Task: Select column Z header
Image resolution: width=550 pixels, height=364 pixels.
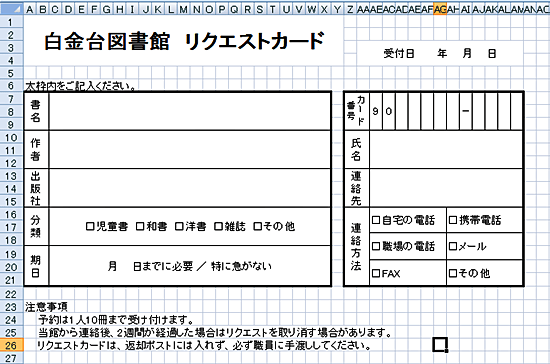Action: tap(350, 9)
